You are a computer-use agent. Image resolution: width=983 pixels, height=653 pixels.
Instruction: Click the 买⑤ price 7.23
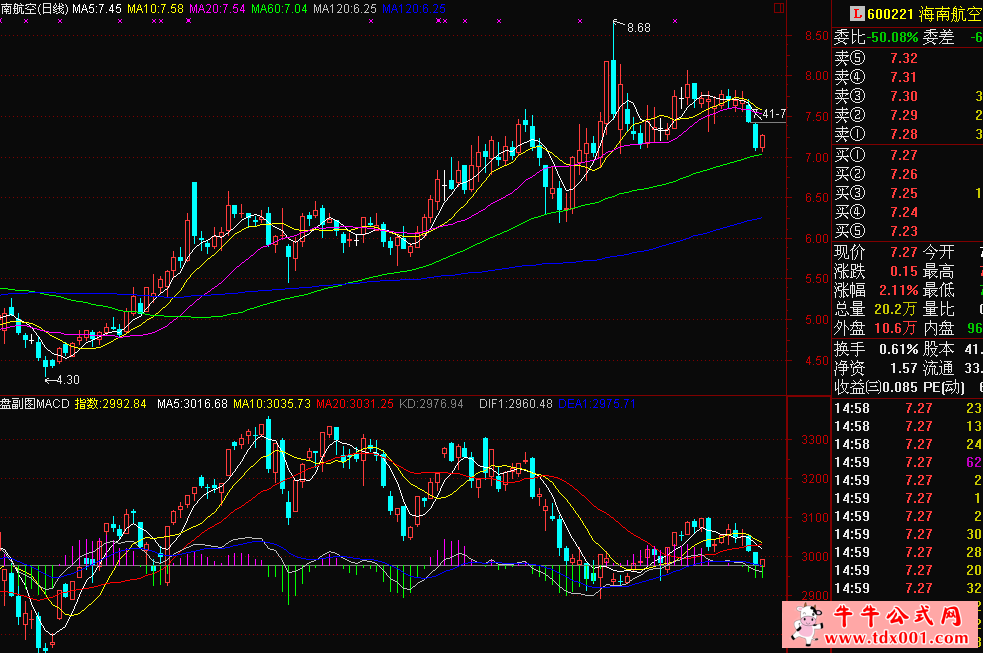[904, 231]
